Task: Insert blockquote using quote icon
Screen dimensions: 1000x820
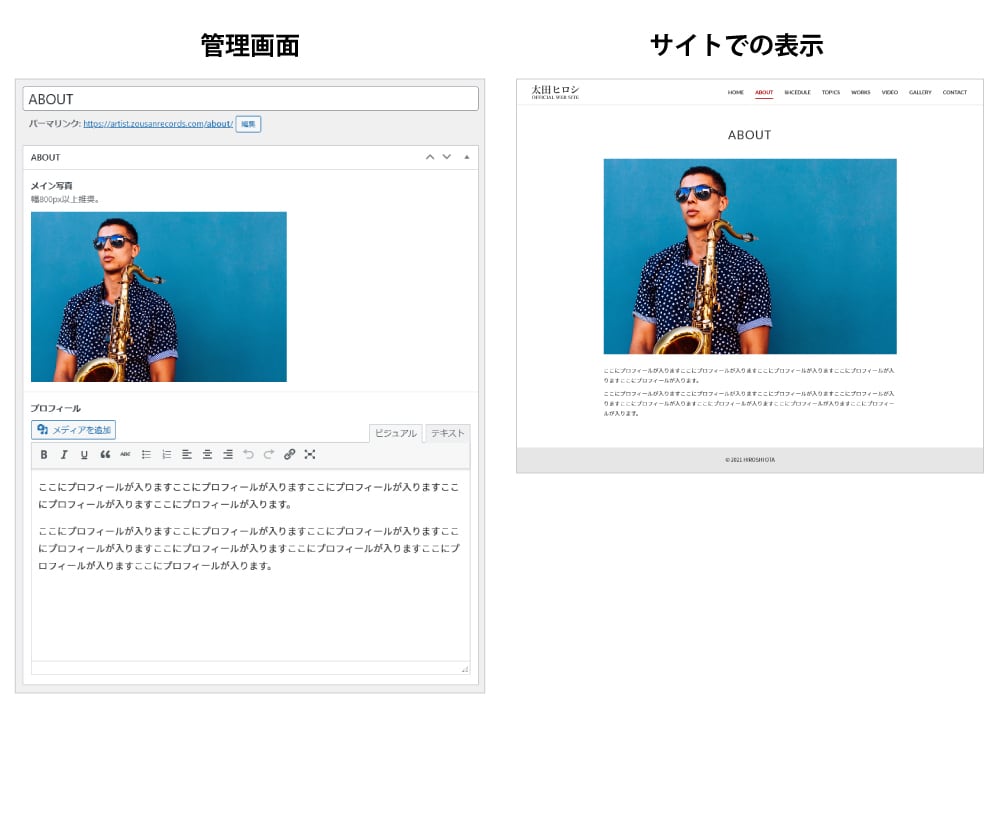Action: [105, 455]
